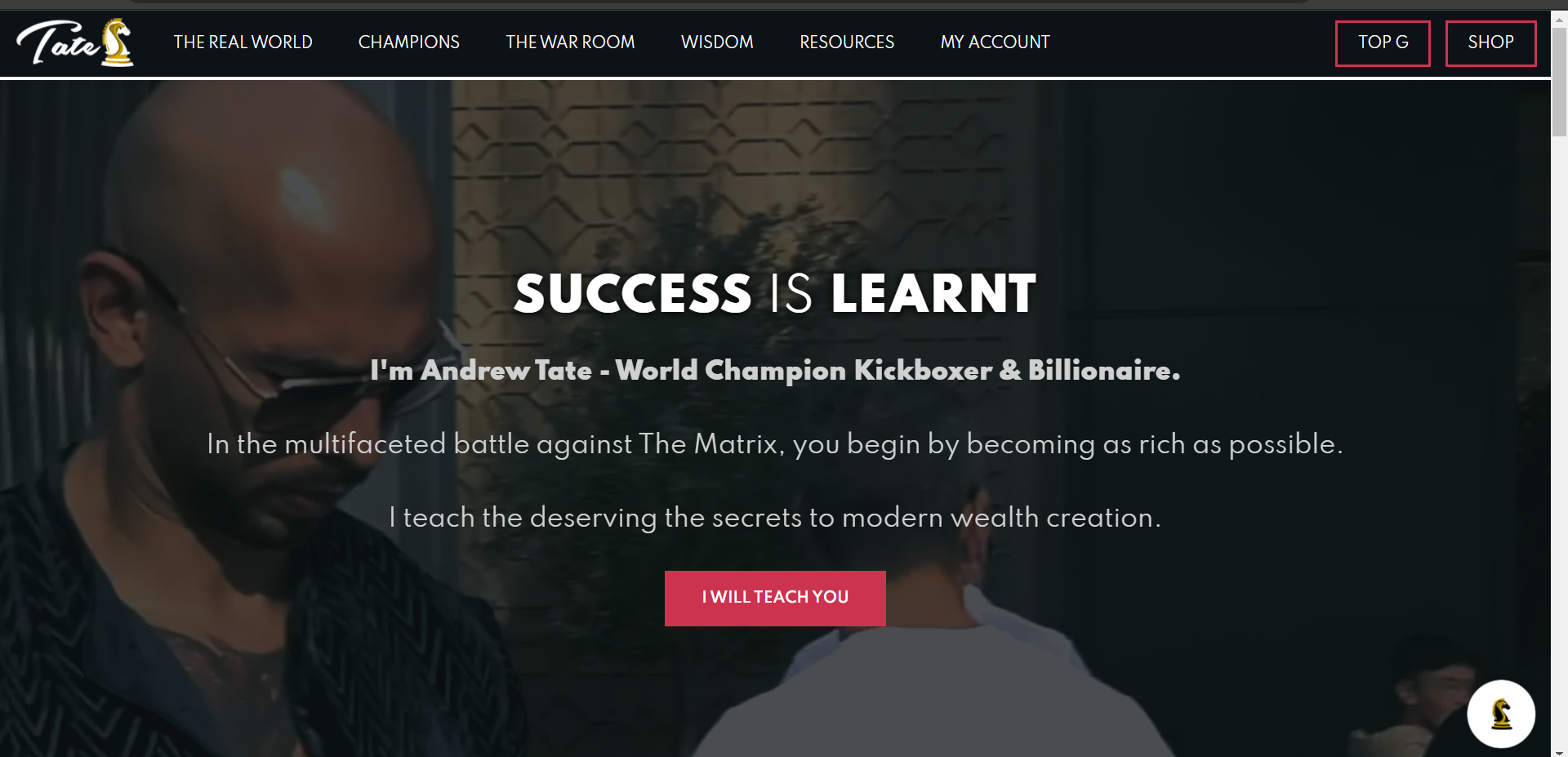Go to the Champions page
The height and width of the screenshot is (757, 1568).
coord(408,42)
